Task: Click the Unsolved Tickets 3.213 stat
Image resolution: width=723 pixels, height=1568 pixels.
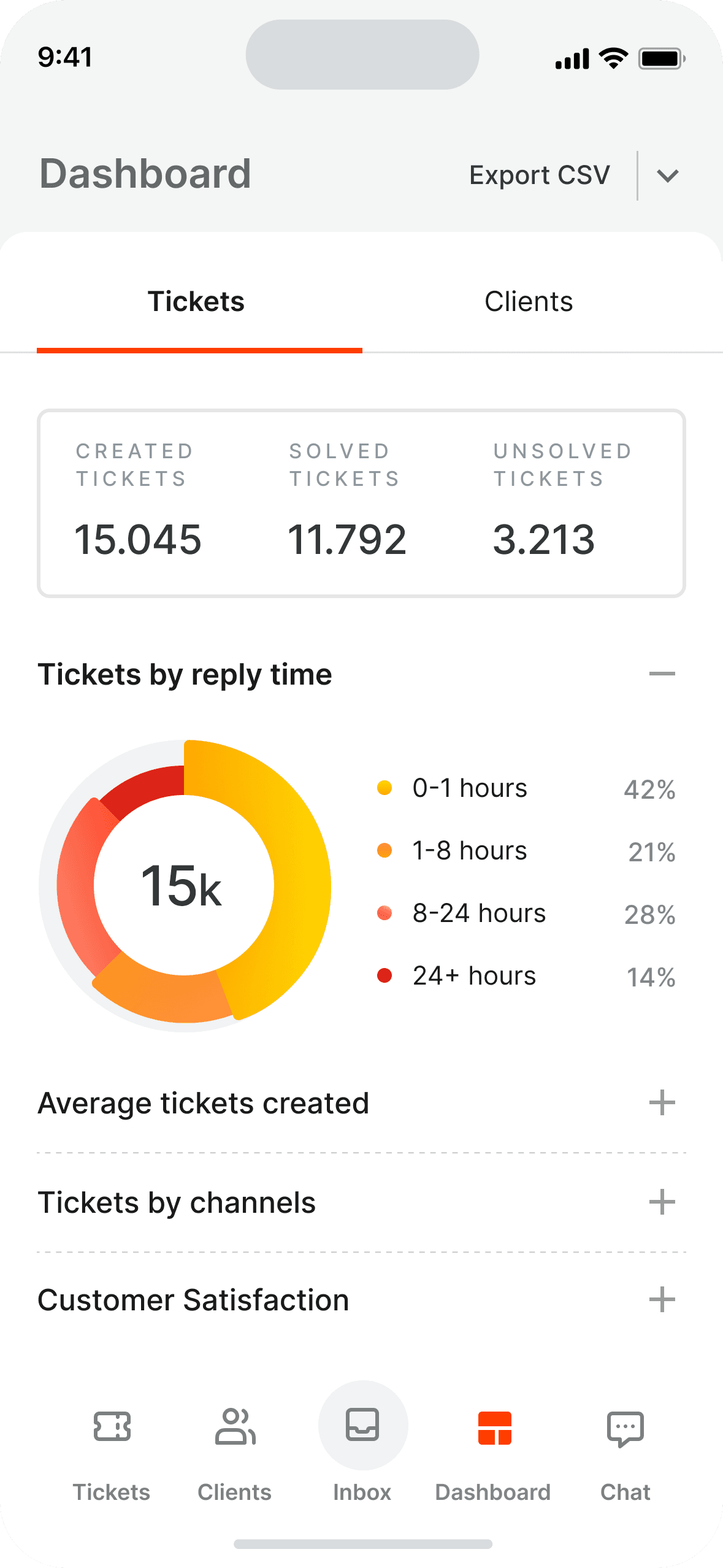Action: (x=562, y=500)
